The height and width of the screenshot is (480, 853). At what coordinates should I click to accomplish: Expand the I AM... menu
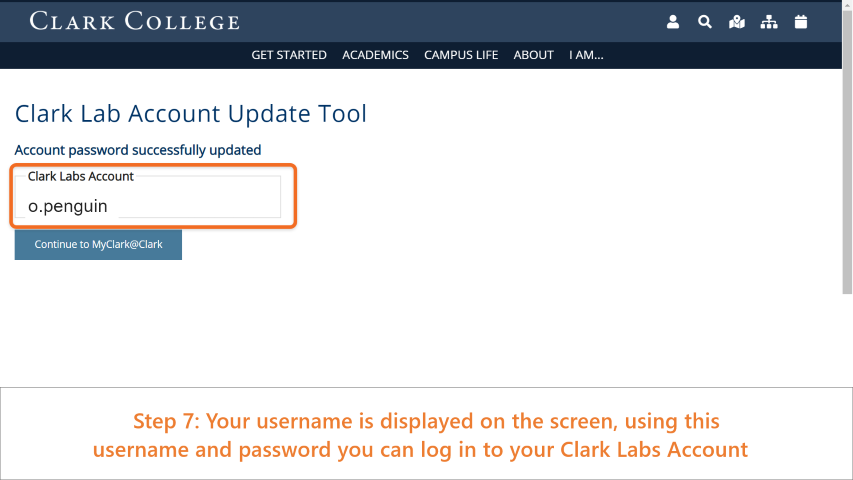586,55
